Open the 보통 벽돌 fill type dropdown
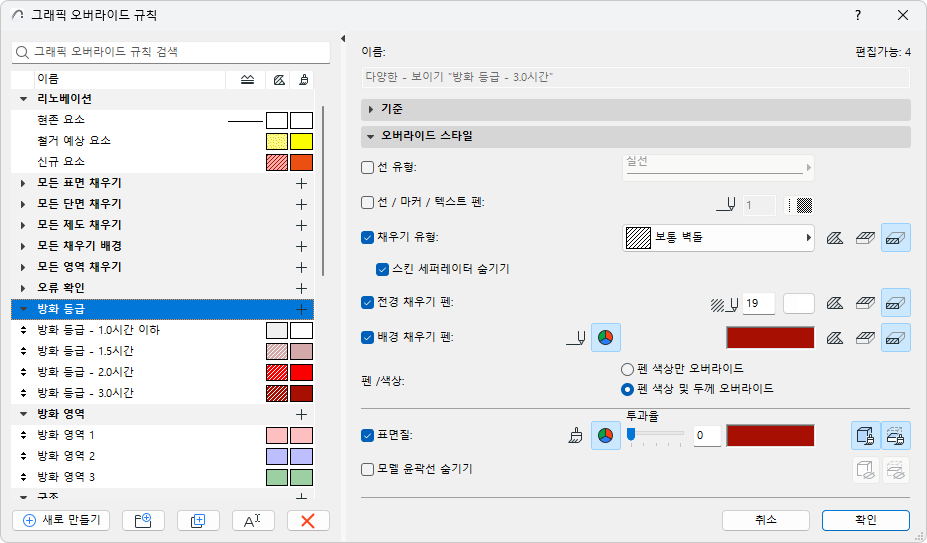Viewport: 927px width, 543px height. 718,238
